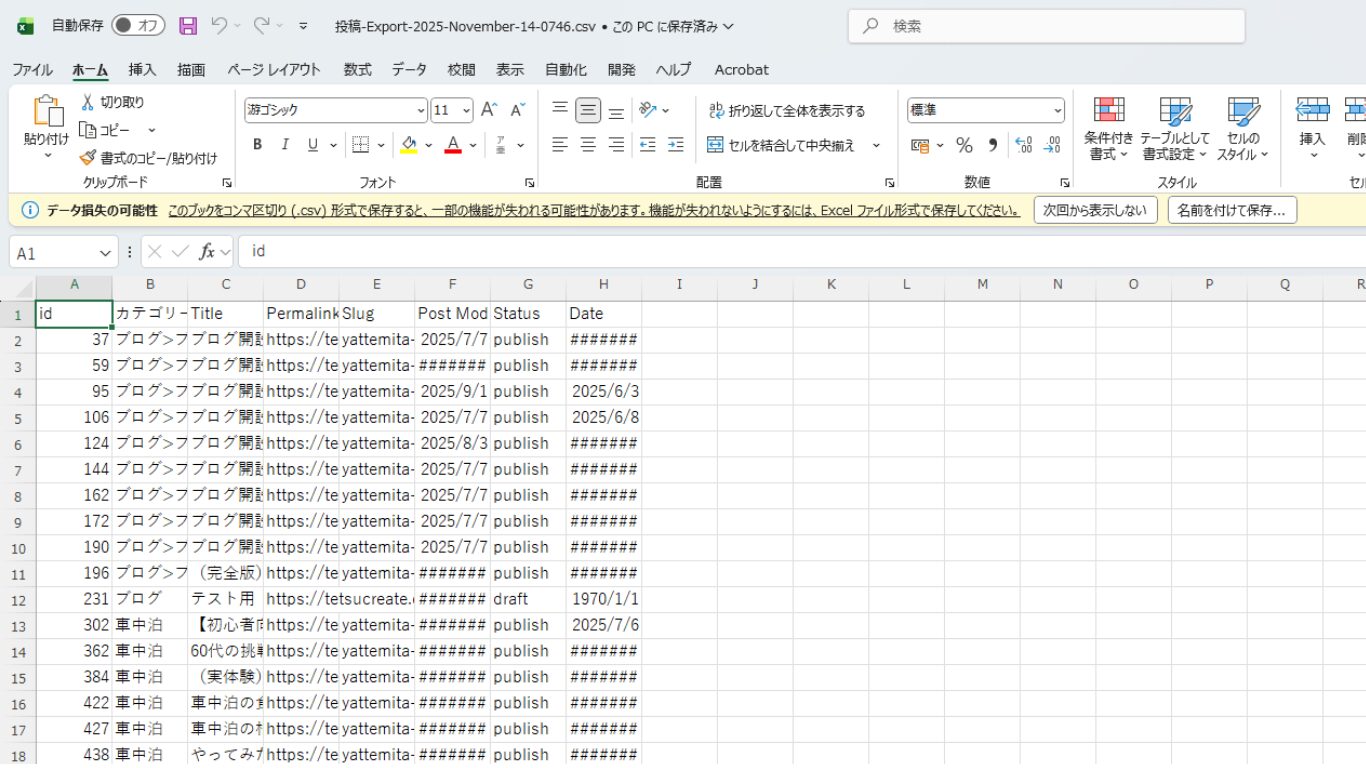Toggle Bold formatting button
The image size is (1366, 768).
click(x=257, y=145)
